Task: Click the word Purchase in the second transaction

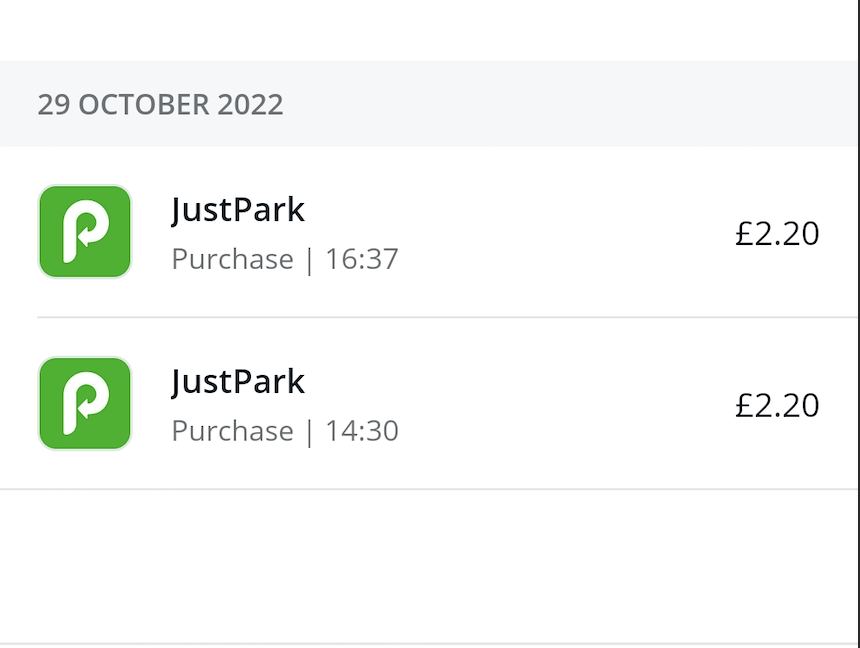Action: 232,432
